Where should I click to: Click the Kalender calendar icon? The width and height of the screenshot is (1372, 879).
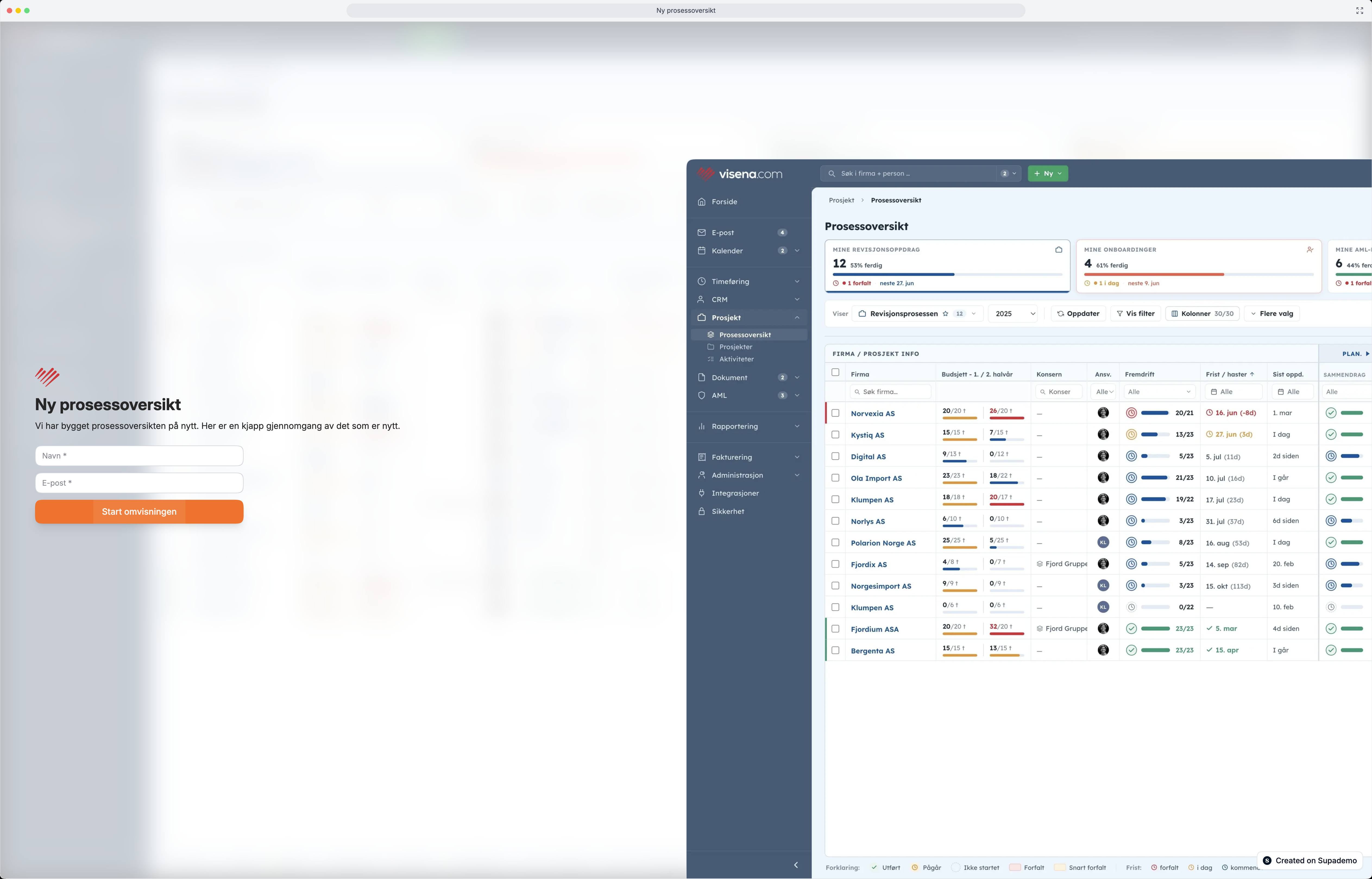coord(701,251)
